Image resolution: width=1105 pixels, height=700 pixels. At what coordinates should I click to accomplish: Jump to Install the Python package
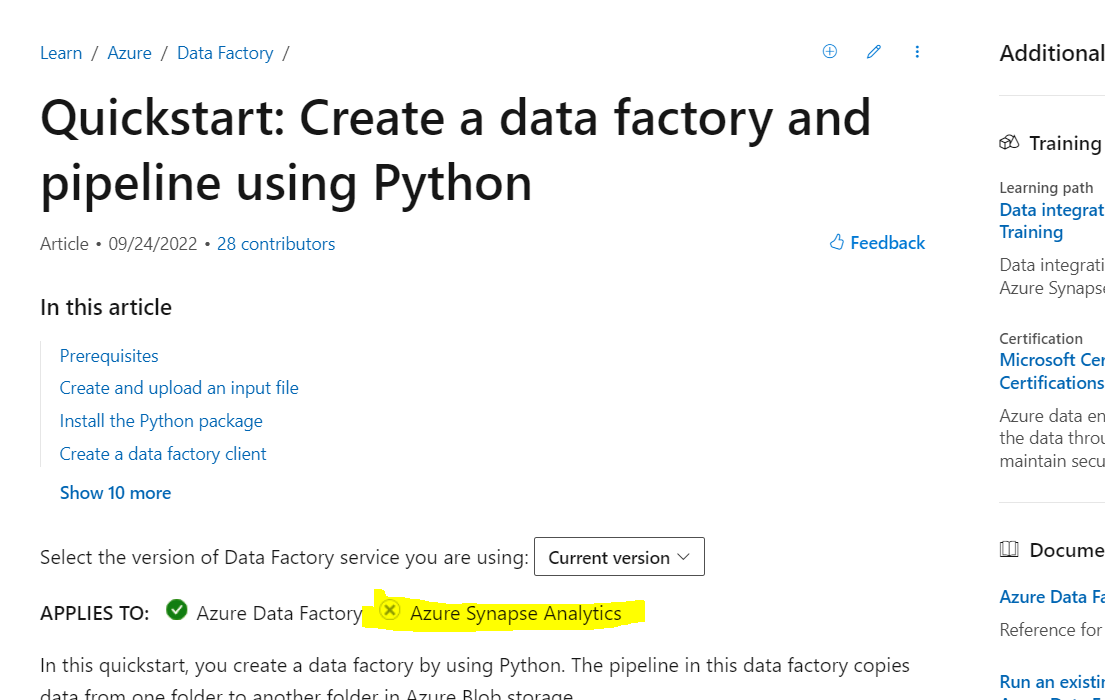tap(161, 422)
